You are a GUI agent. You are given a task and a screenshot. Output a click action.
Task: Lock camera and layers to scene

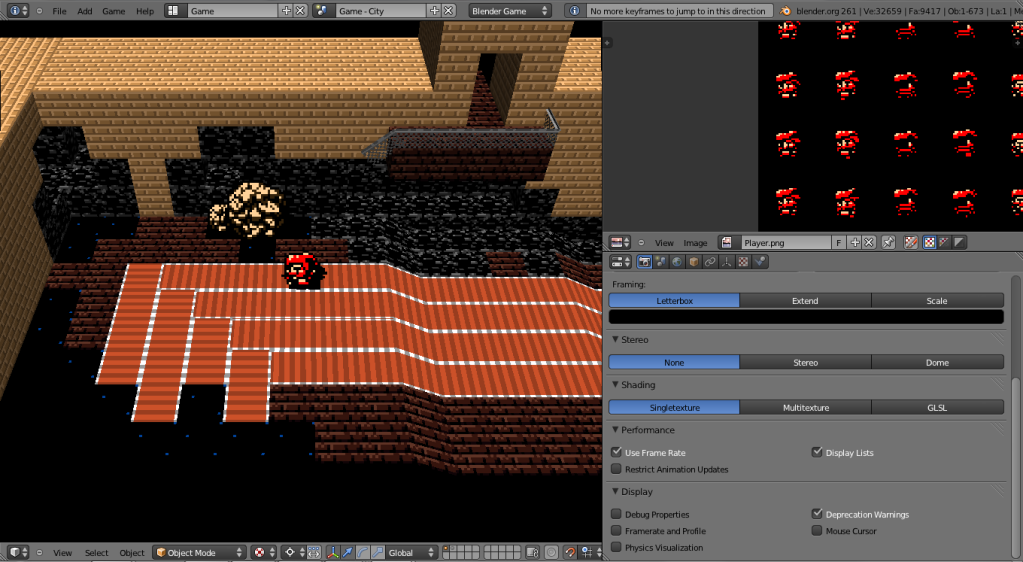pyautogui.click(x=532, y=552)
